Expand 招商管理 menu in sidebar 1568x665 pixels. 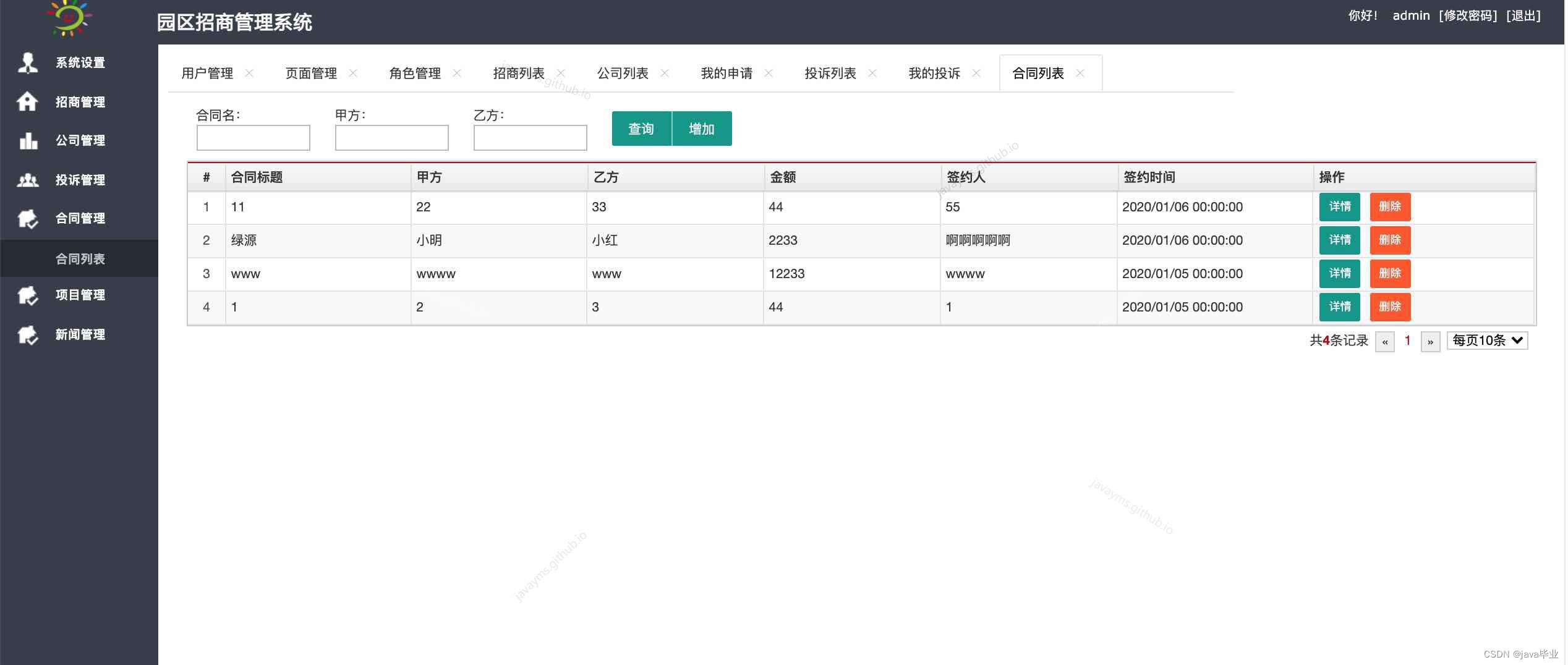pos(79,102)
